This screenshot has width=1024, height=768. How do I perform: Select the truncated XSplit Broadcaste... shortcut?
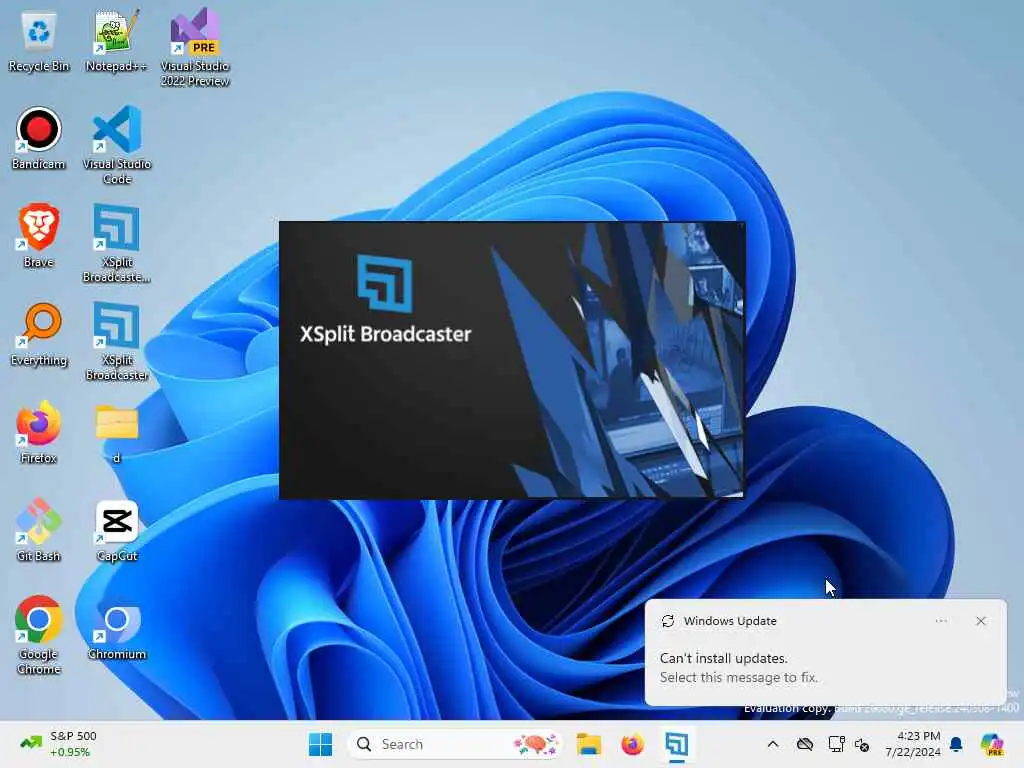pos(116,243)
